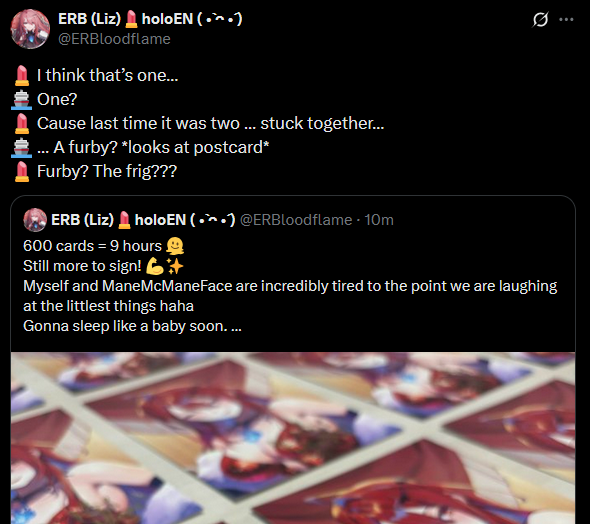The image size is (590, 524).
Task: Open the ERB (Liz) holoEN display name
Action: point(150,19)
